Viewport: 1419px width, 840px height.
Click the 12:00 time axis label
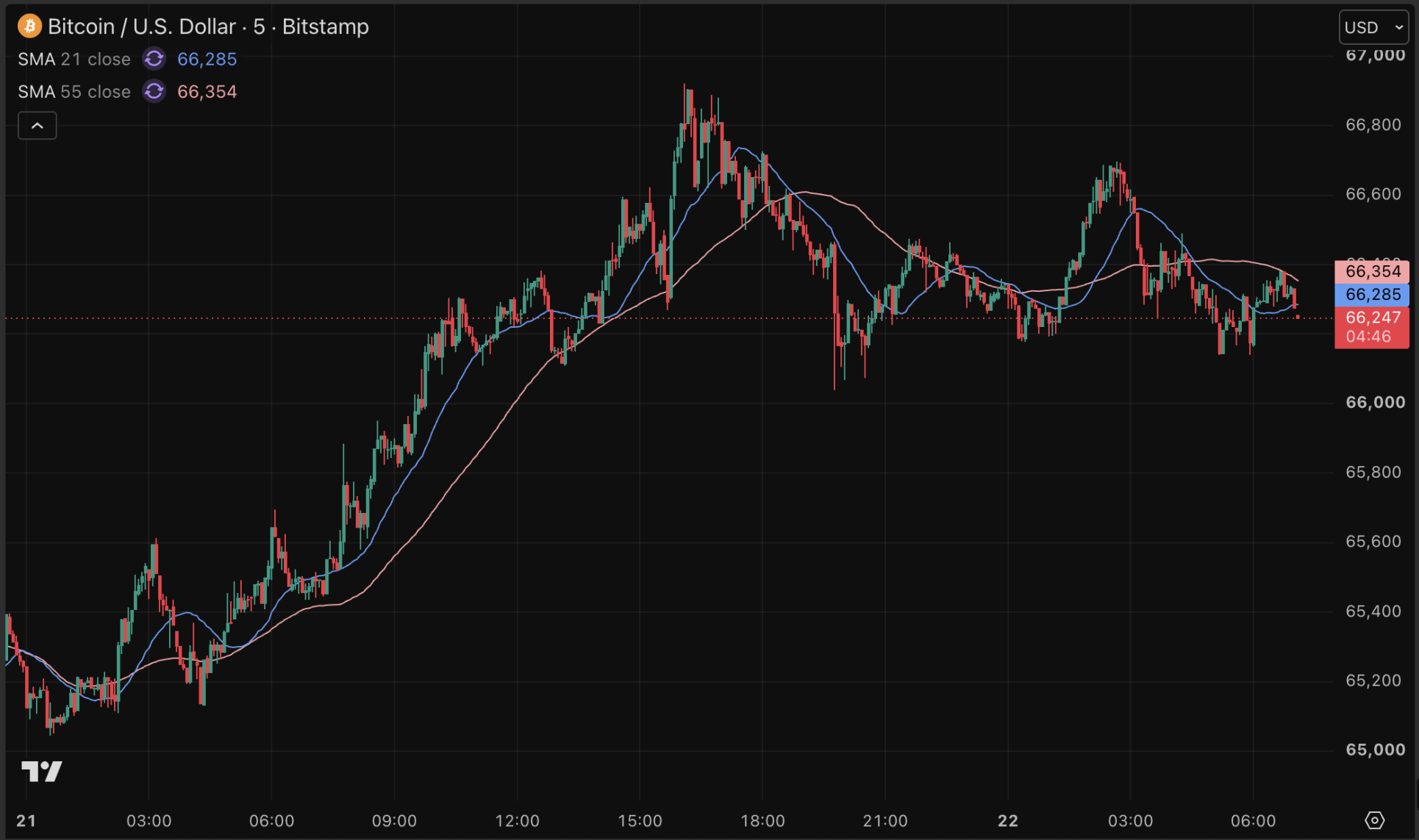coord(517,821)
